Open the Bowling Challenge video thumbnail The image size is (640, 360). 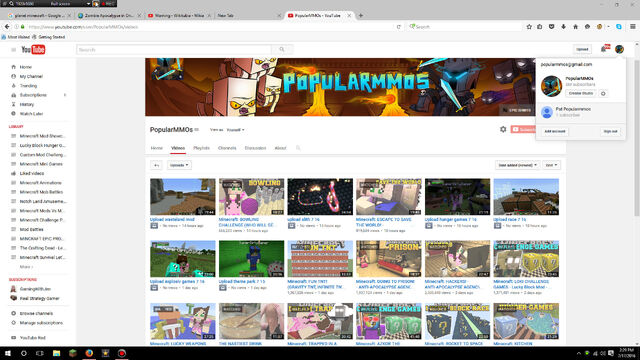(x=251, y=197)
